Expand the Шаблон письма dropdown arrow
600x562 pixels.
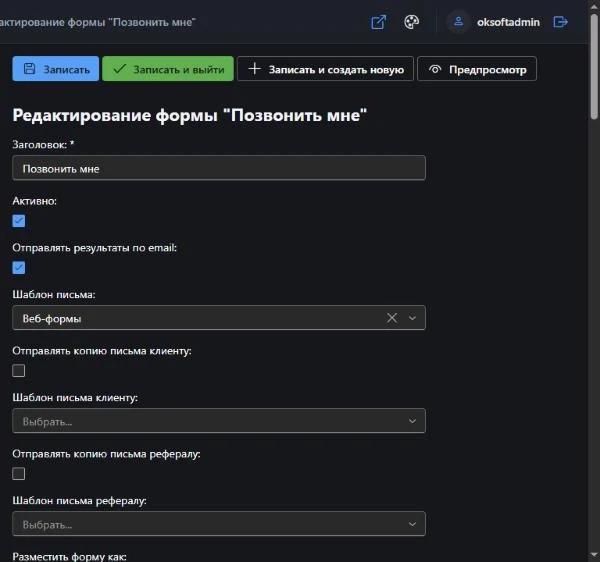coord(412,318)
